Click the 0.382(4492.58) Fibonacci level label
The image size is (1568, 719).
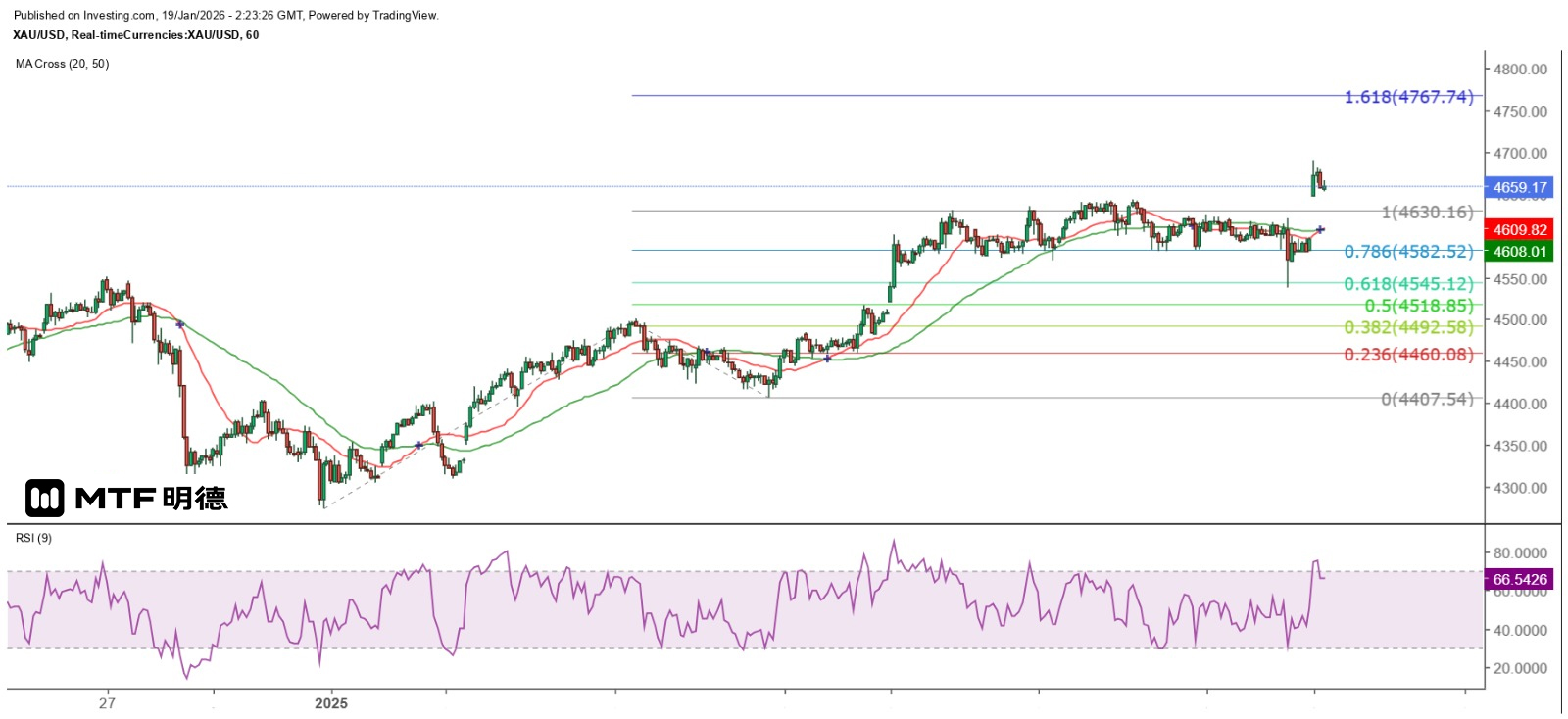(x=1408, y=327)
